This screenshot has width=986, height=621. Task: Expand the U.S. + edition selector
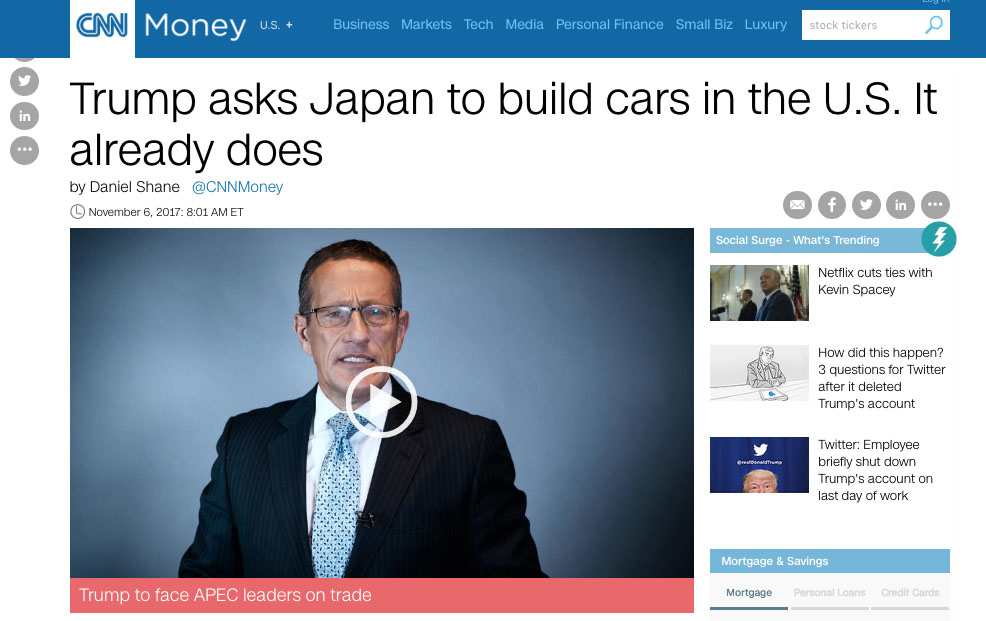[x=276, y=25]
